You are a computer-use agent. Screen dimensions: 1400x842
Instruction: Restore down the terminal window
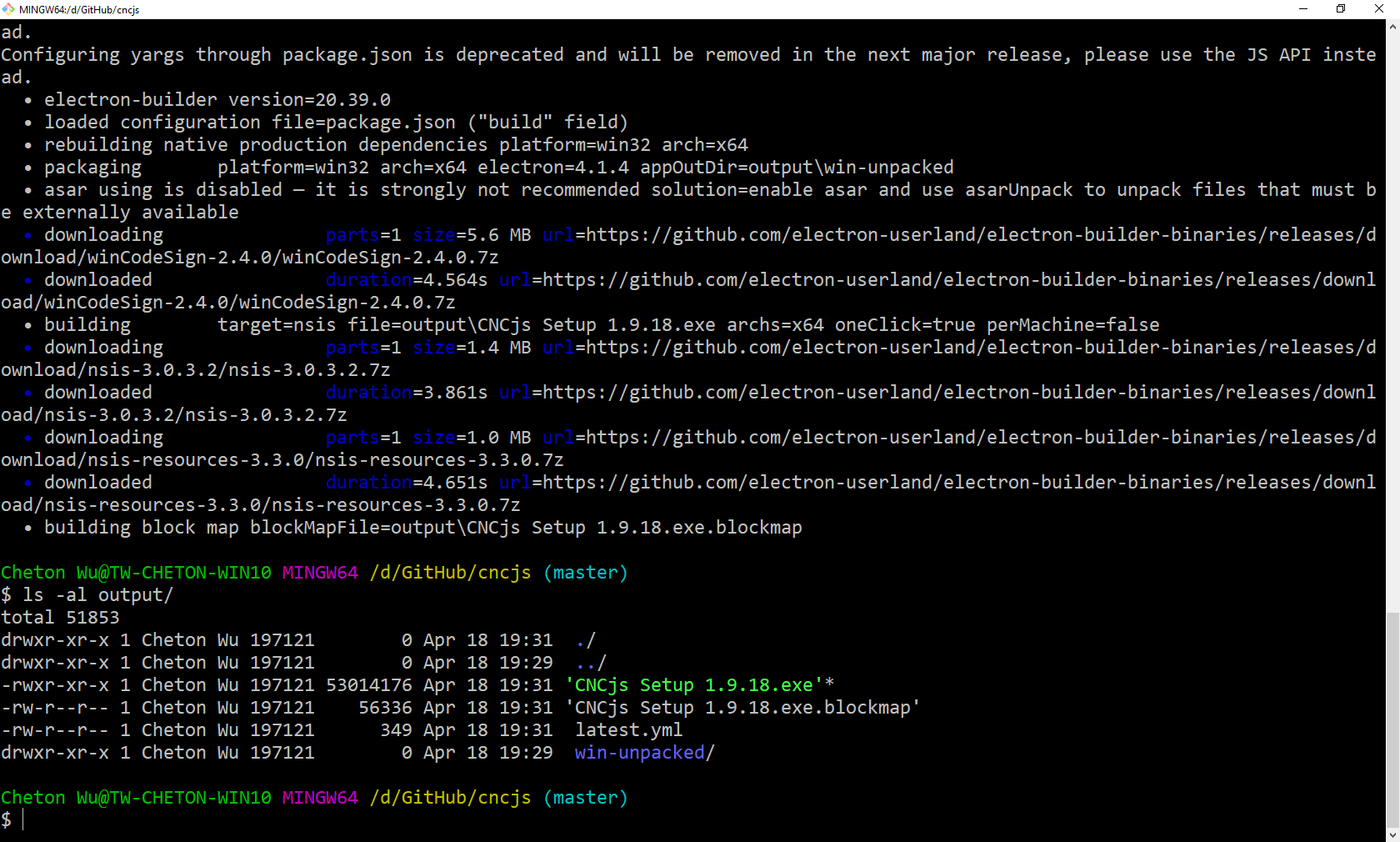pos(1341,9)
